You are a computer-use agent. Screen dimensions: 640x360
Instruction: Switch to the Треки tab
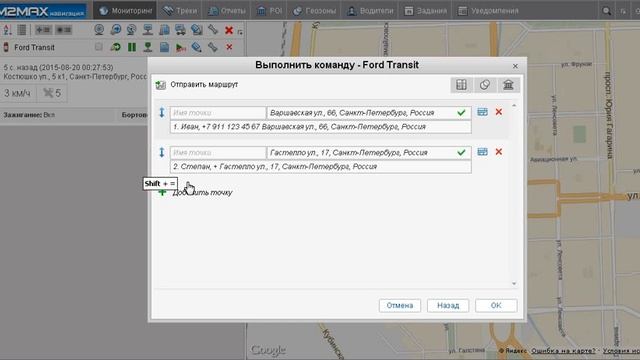point(179,11)
